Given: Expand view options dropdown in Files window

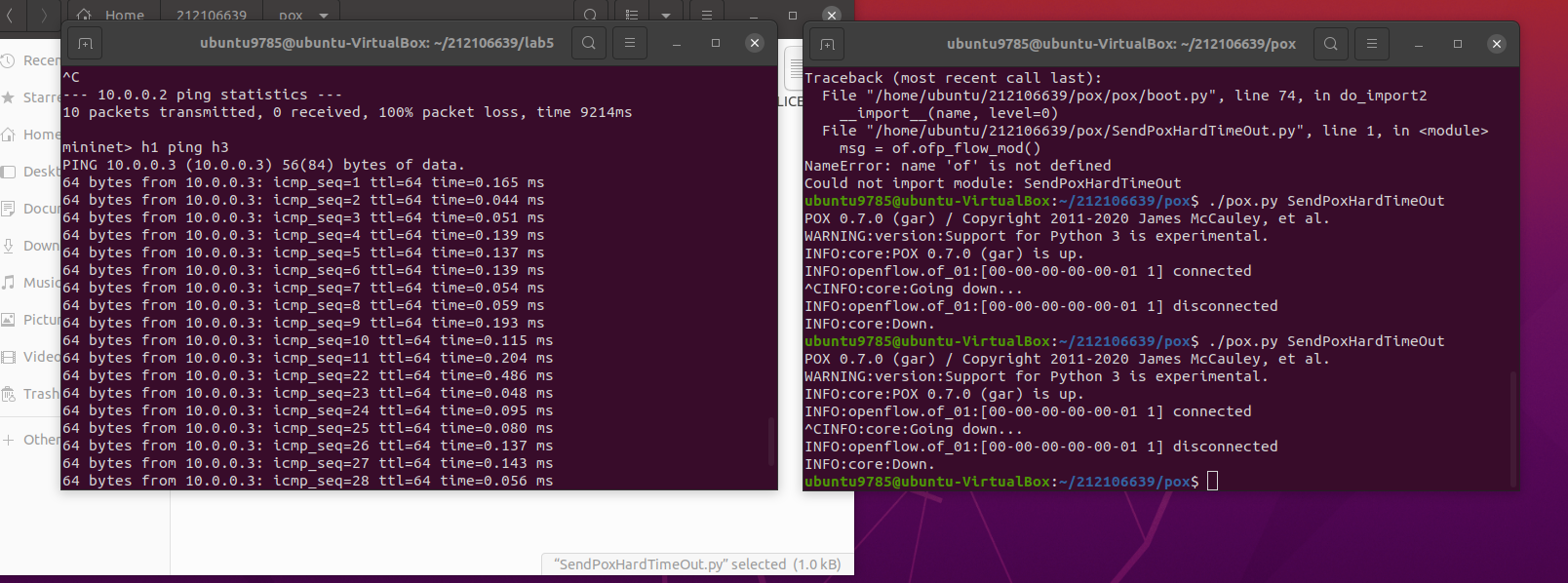Looking at the screenshot, I should click(665, 15).
